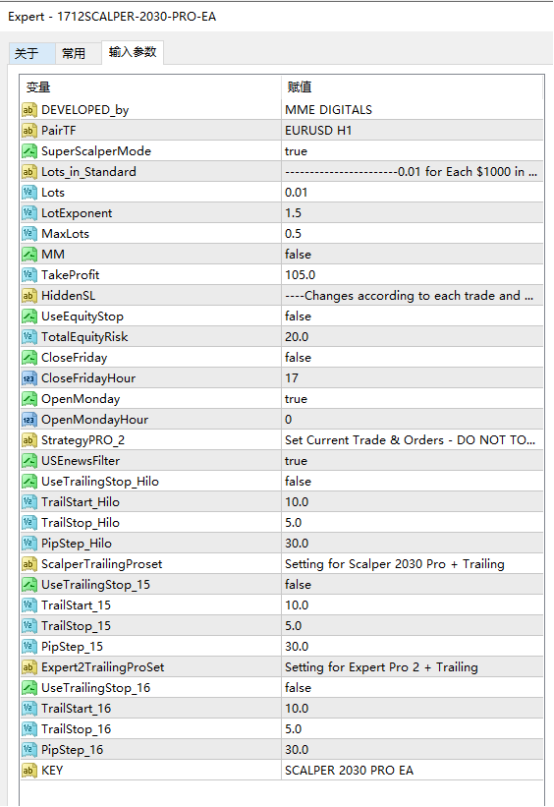Image resolution: width=554 pixels, height=807 pixels.
Task: Click the double icon beside TakeProfit
Action: (29, 275)
